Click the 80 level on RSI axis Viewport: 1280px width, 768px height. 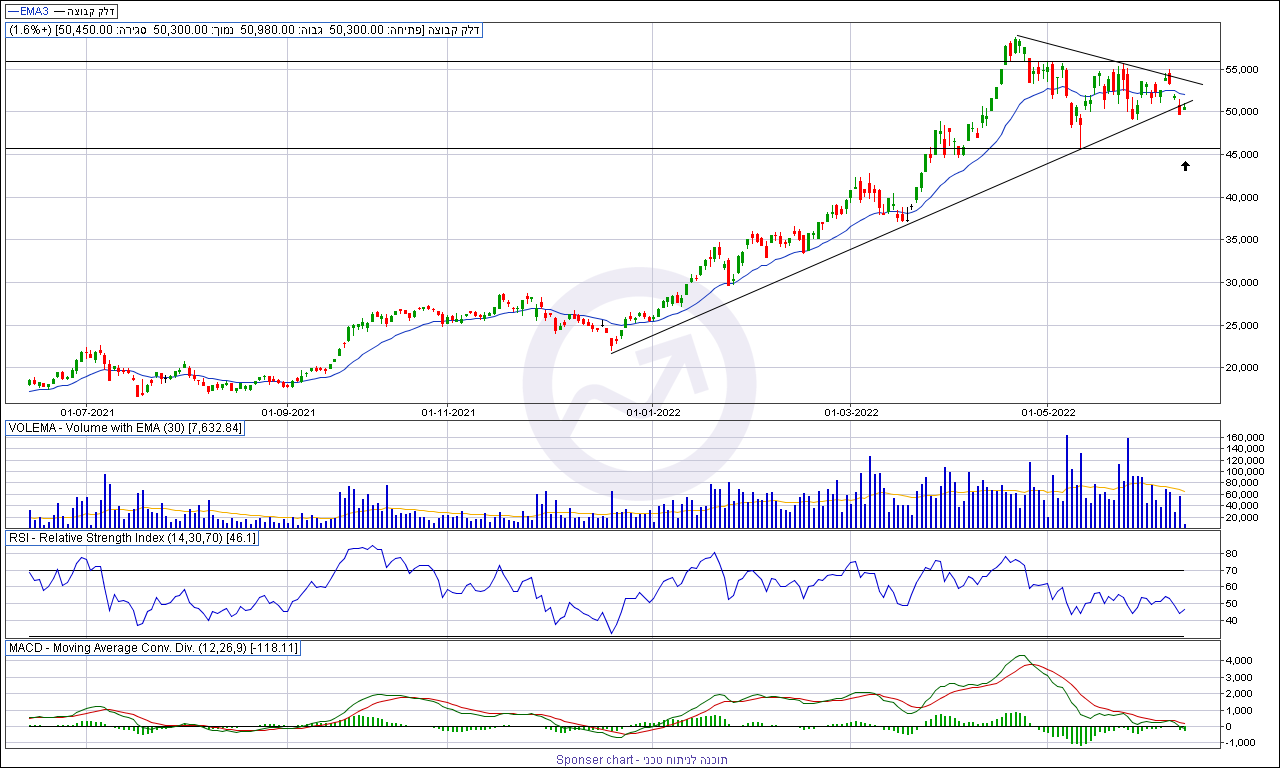tap(1233, 554)
